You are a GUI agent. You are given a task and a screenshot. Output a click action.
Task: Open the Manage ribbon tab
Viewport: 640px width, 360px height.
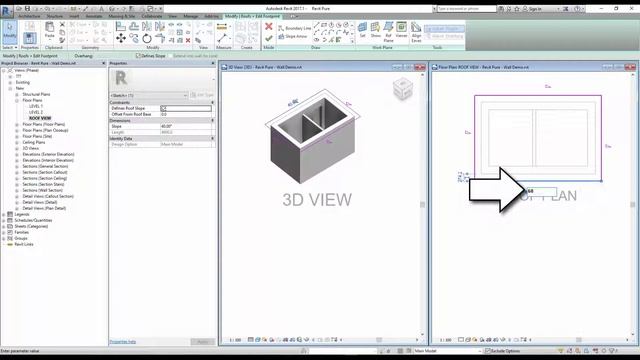191,16
